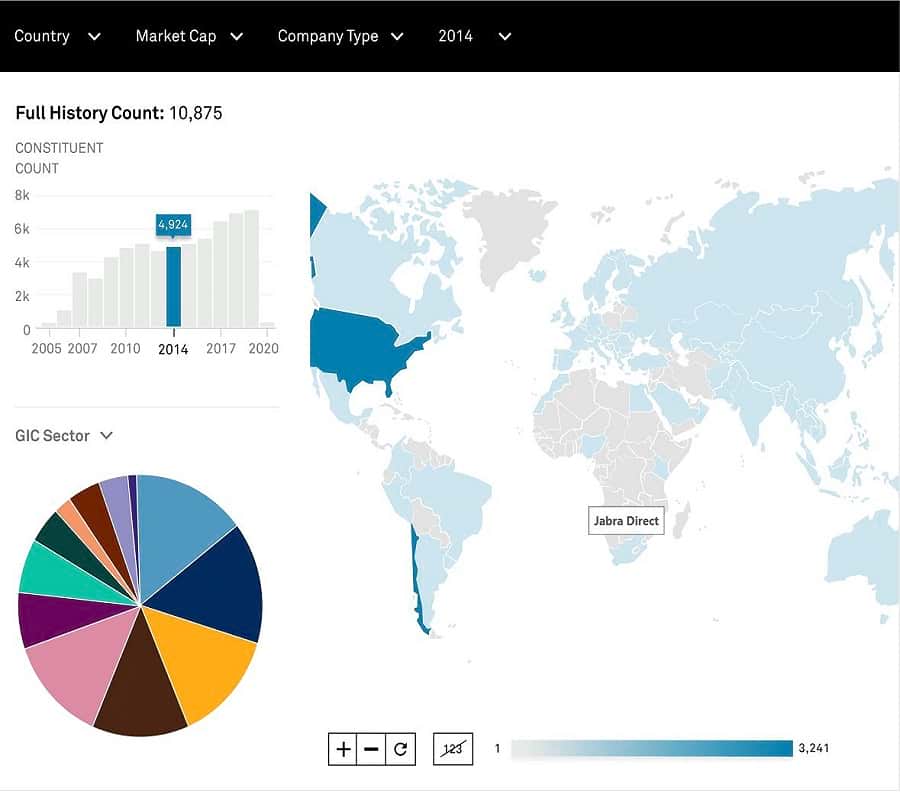Click the United States on the map
This screenshot has height=792, width=900.
(365, 345)
